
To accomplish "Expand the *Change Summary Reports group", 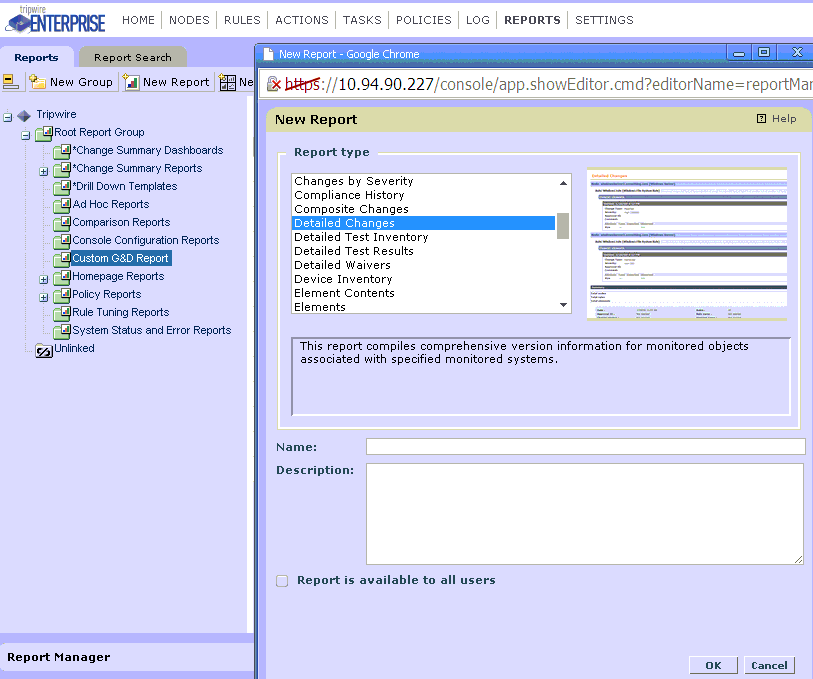I will 43,170.
